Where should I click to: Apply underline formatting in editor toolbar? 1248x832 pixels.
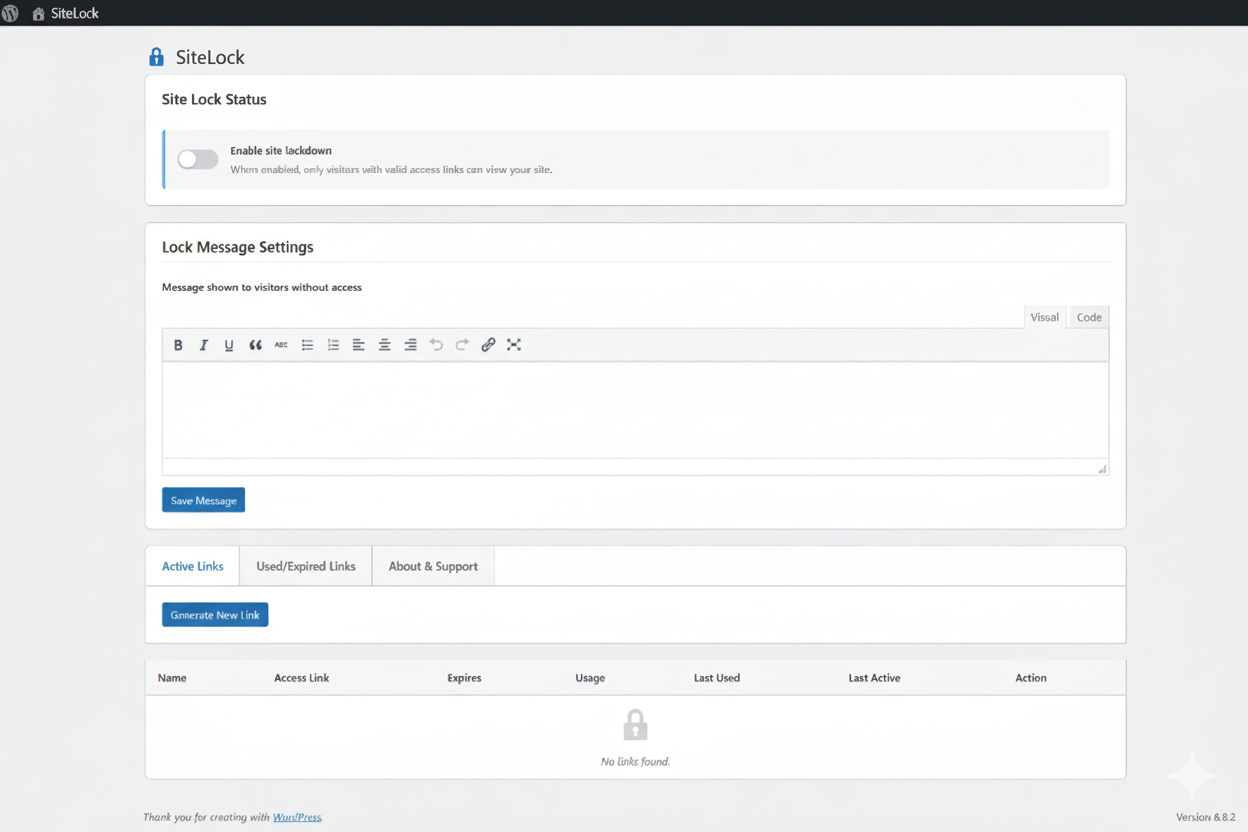229,345
